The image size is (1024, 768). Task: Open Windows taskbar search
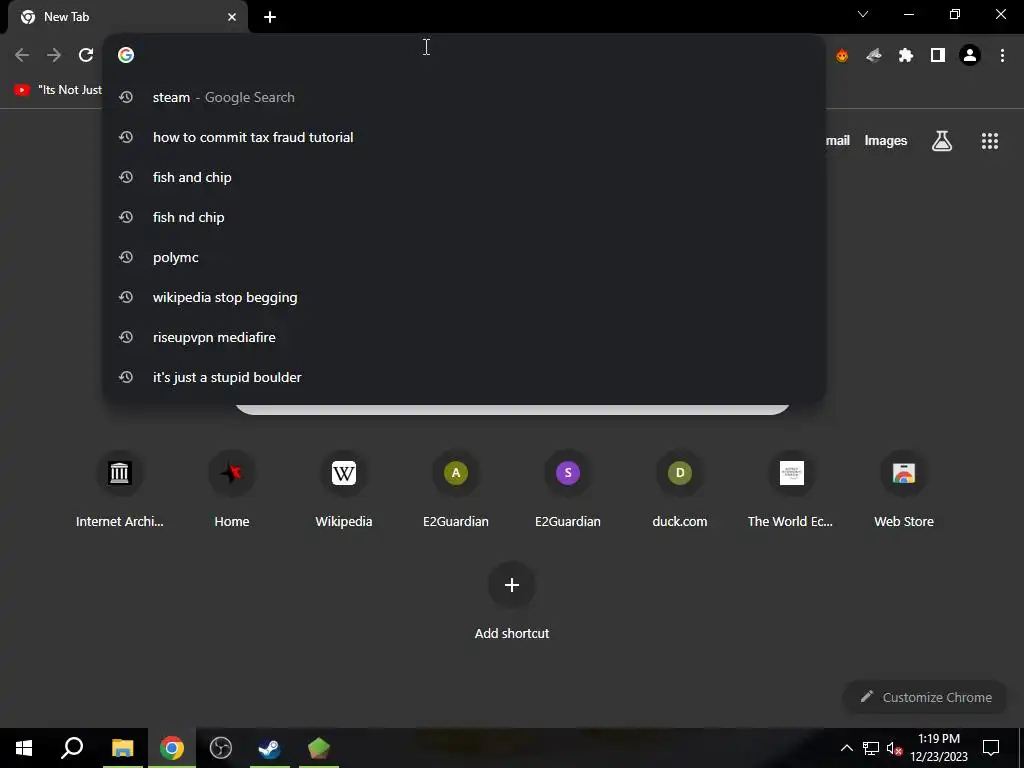[72, 748]
